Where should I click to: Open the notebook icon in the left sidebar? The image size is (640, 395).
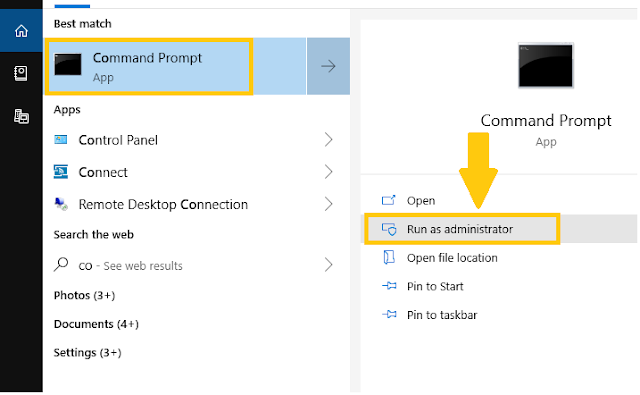point(21,73)
